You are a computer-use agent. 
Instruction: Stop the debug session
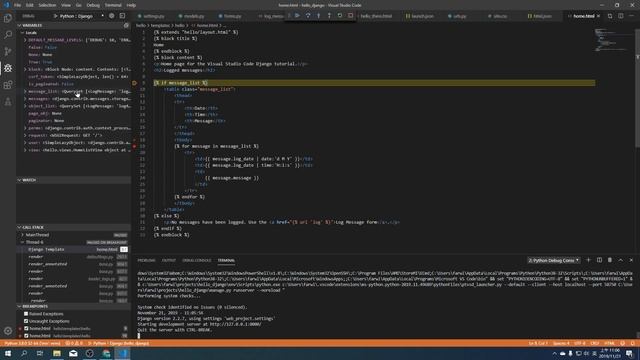(351, 16)
